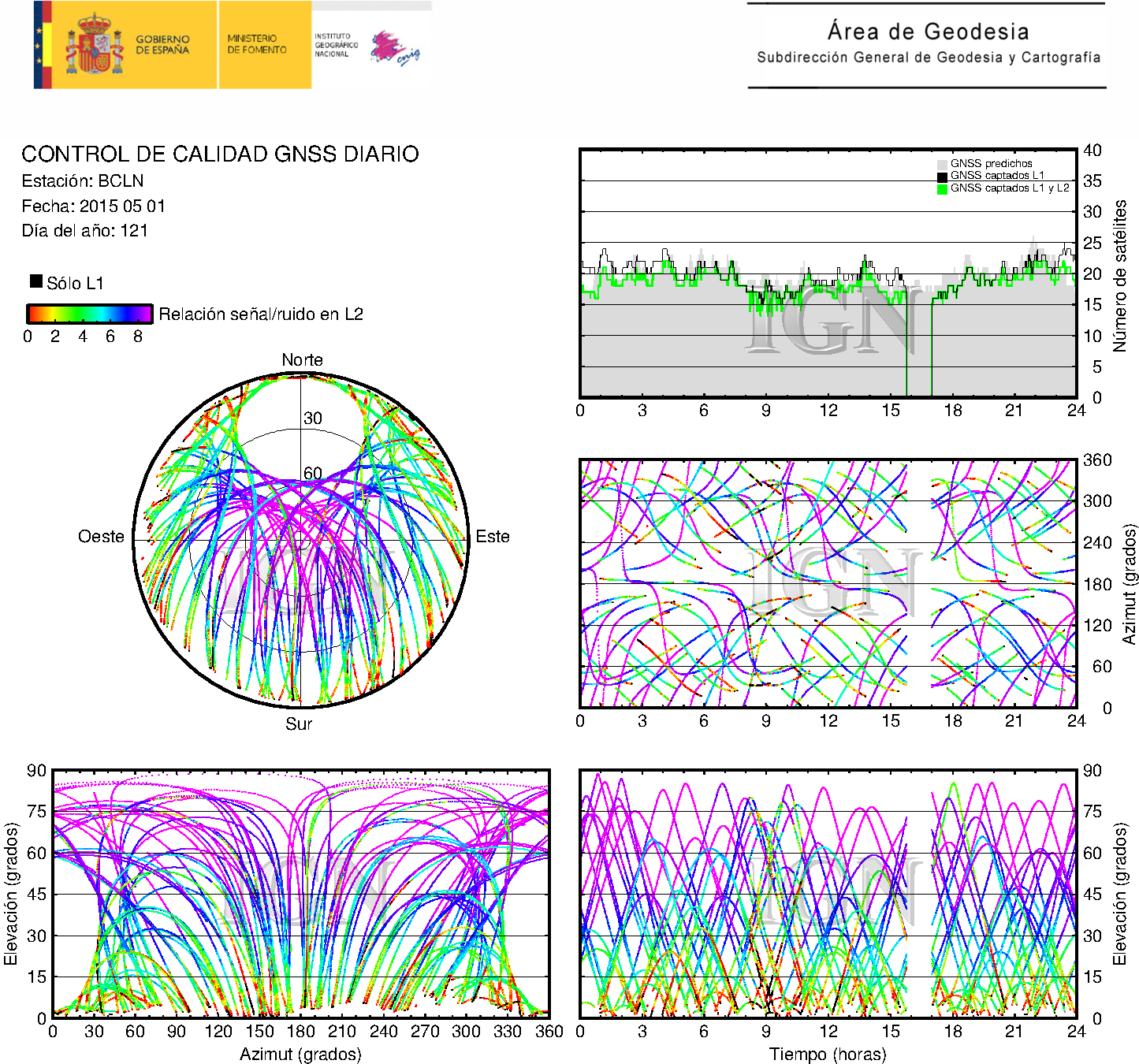Click the Spanish coat of arms emblem
The image size is (1139, 1064).
[x=94, y=45]
